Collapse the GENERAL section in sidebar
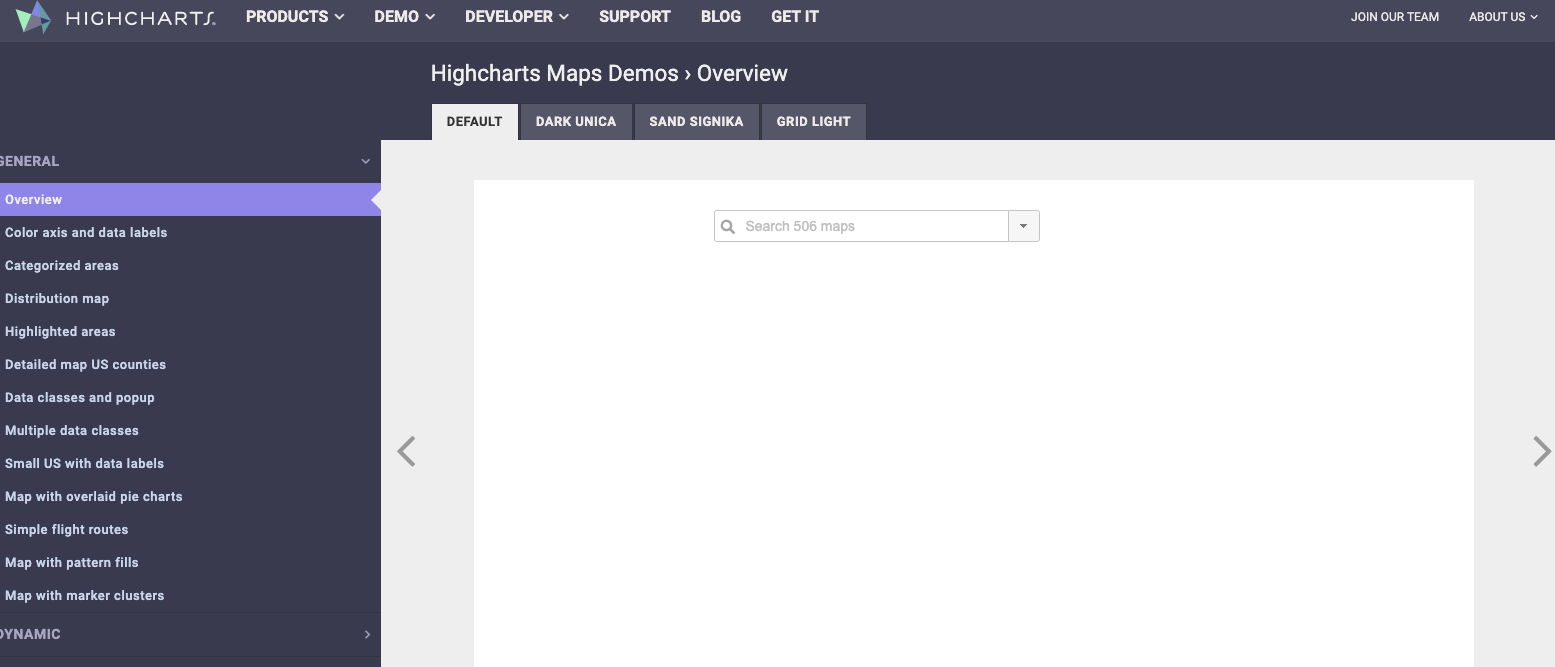1555x667 pixels. [x=365, y=161]
